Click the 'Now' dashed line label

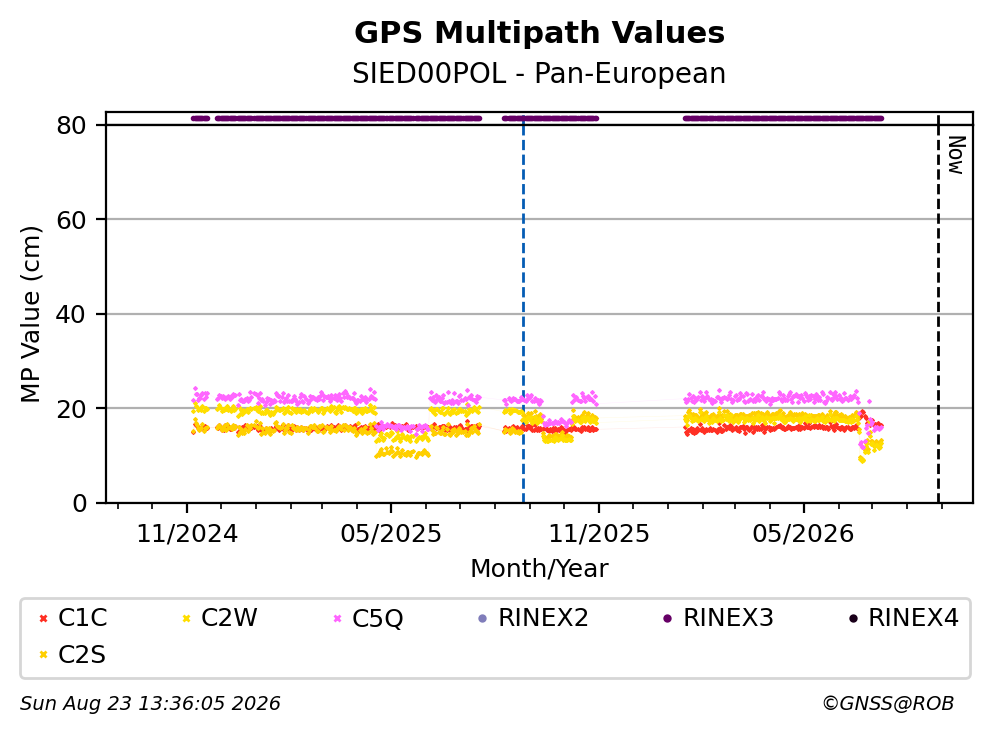click(956, 155)
